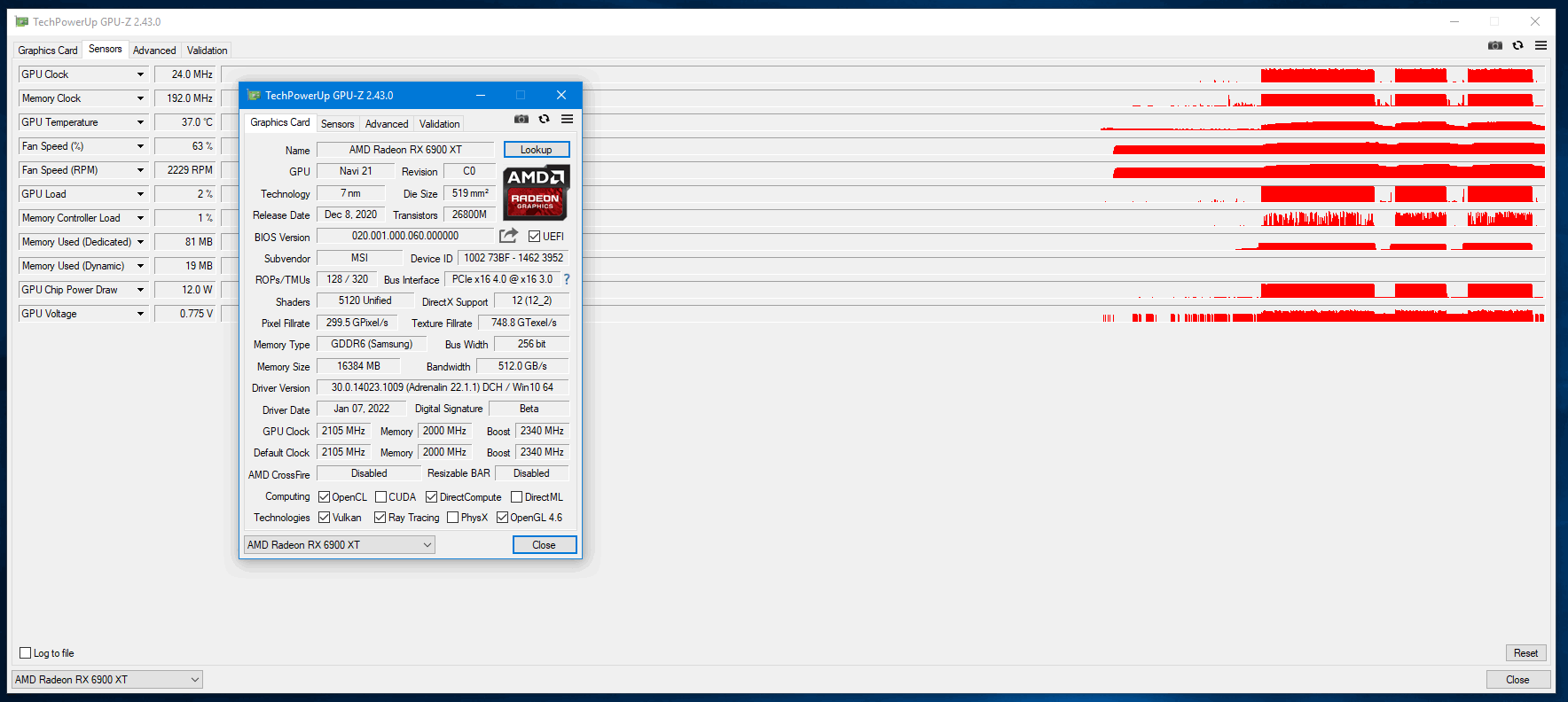
Task: Click the Shaders value 5120 Unified
Action: pyautogui.click(x=365, y=300)
